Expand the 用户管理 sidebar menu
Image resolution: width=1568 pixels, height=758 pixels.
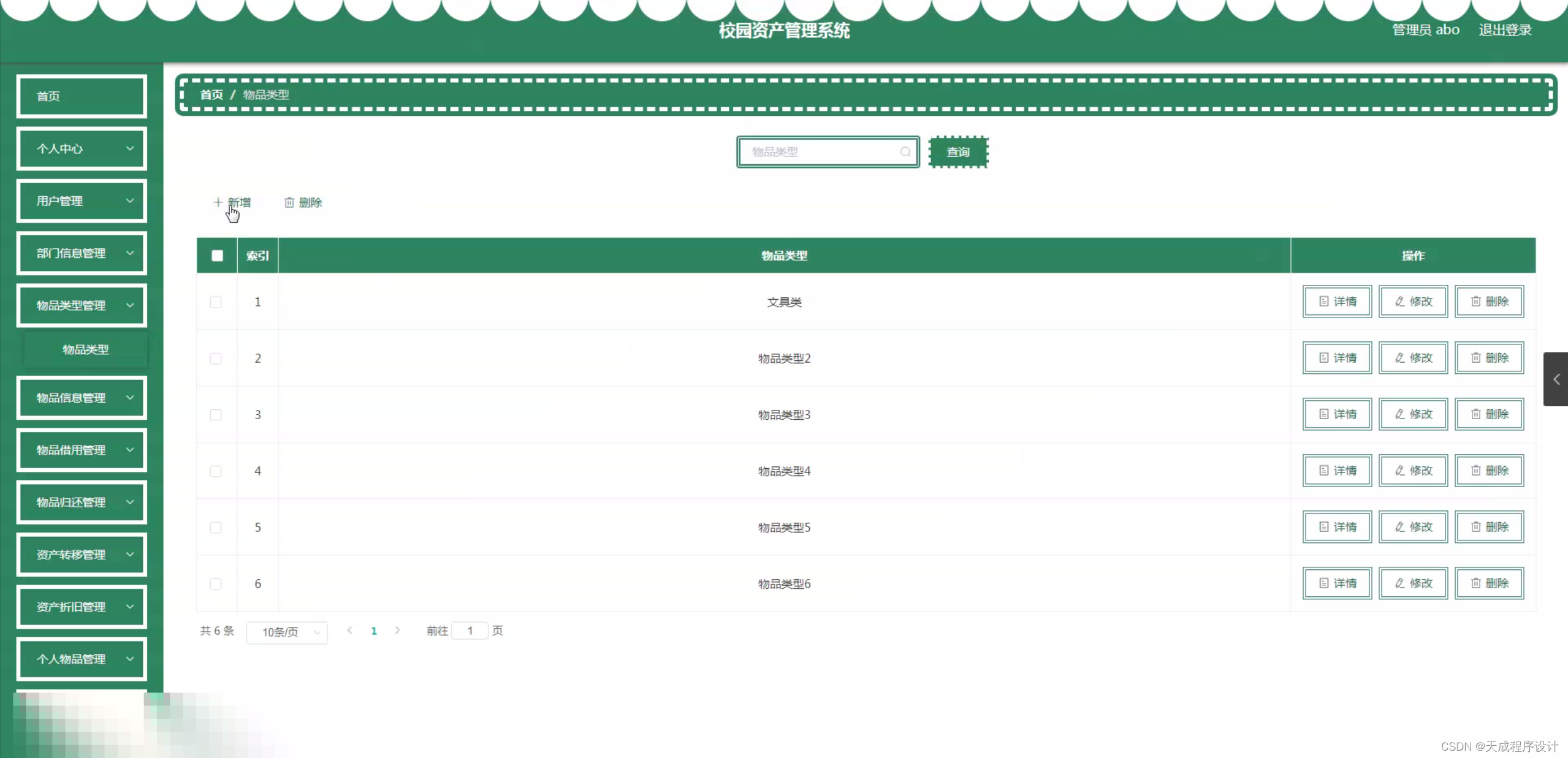point(82,201)
